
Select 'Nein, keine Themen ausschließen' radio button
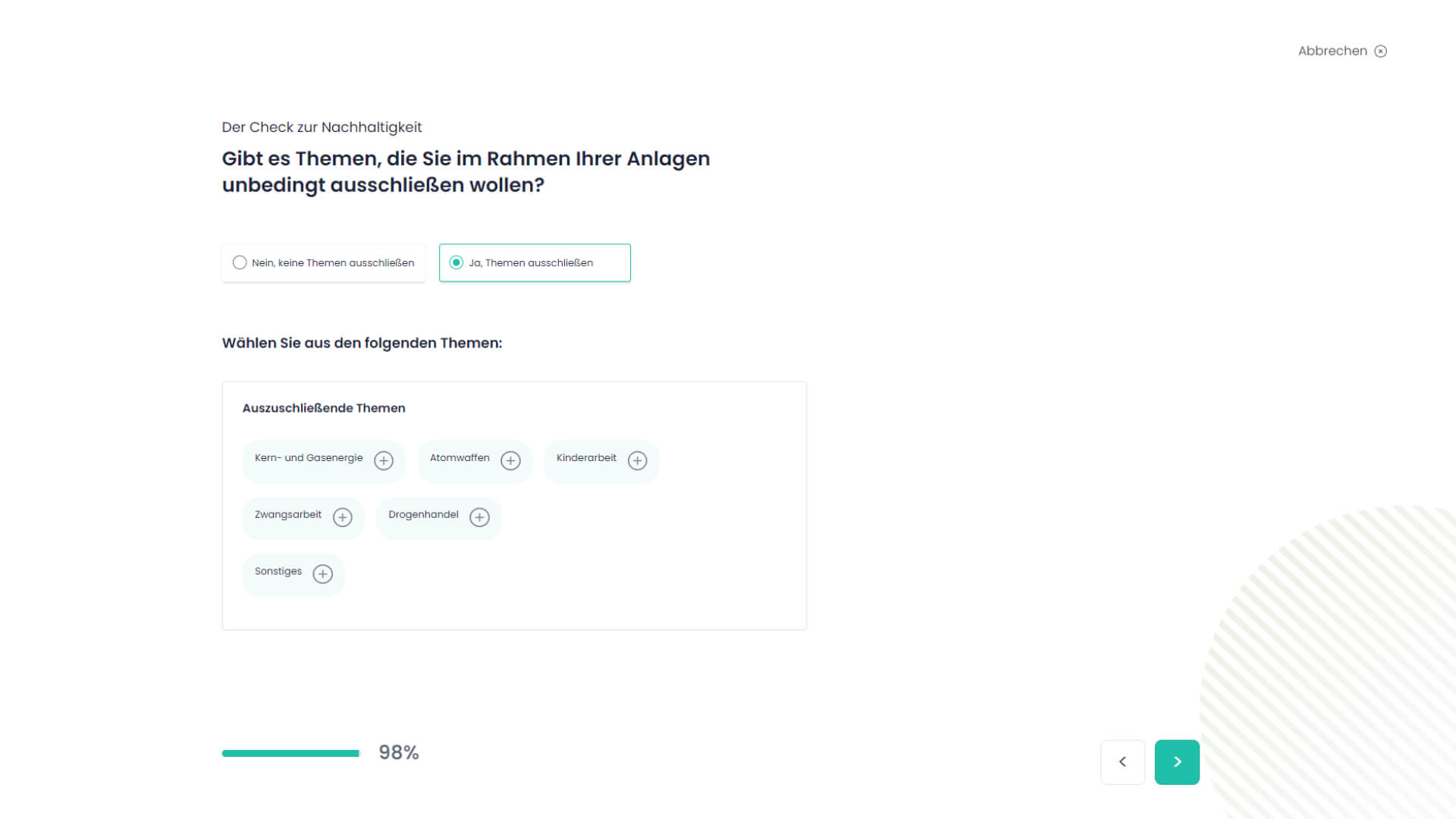(x=240, y=262)
